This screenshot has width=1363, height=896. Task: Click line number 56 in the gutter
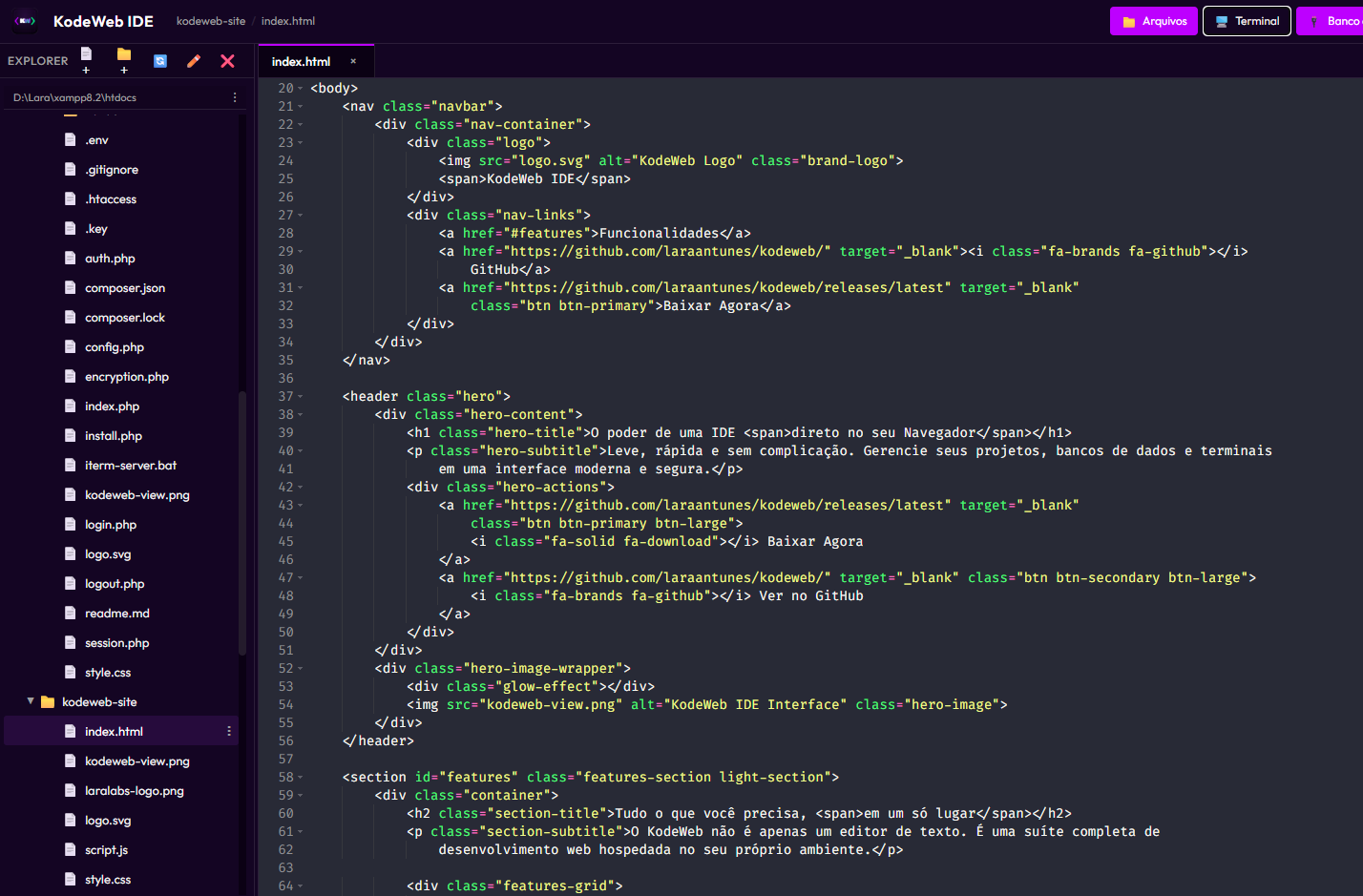(285, 740)
